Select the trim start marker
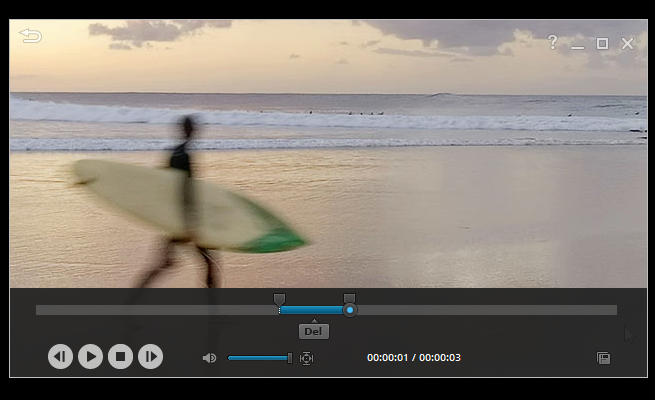This screenshot has height=400, width=655. coord(279,300)
